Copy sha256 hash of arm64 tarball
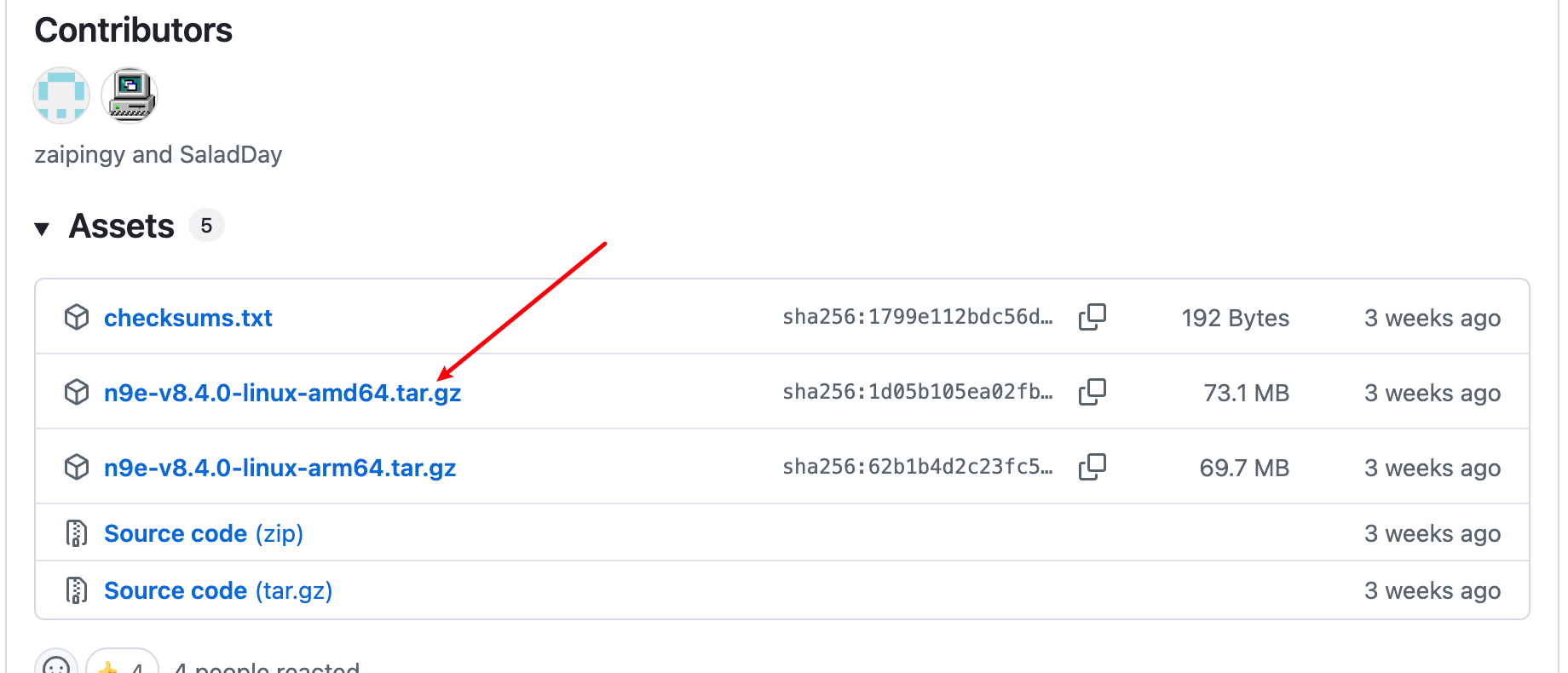Image resolution: width=1568 pixels, height=673 pixels. click(1092, 467)
